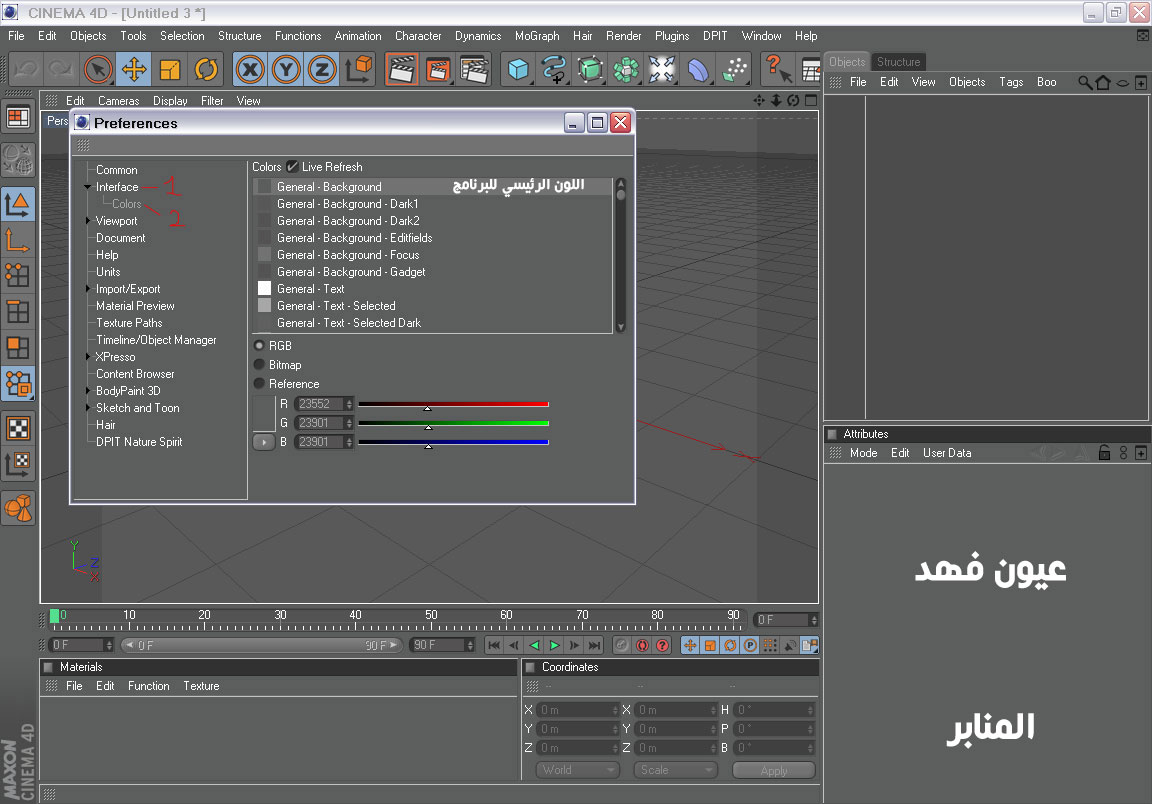
Task: Open Common preferences page
Action: 116,170
